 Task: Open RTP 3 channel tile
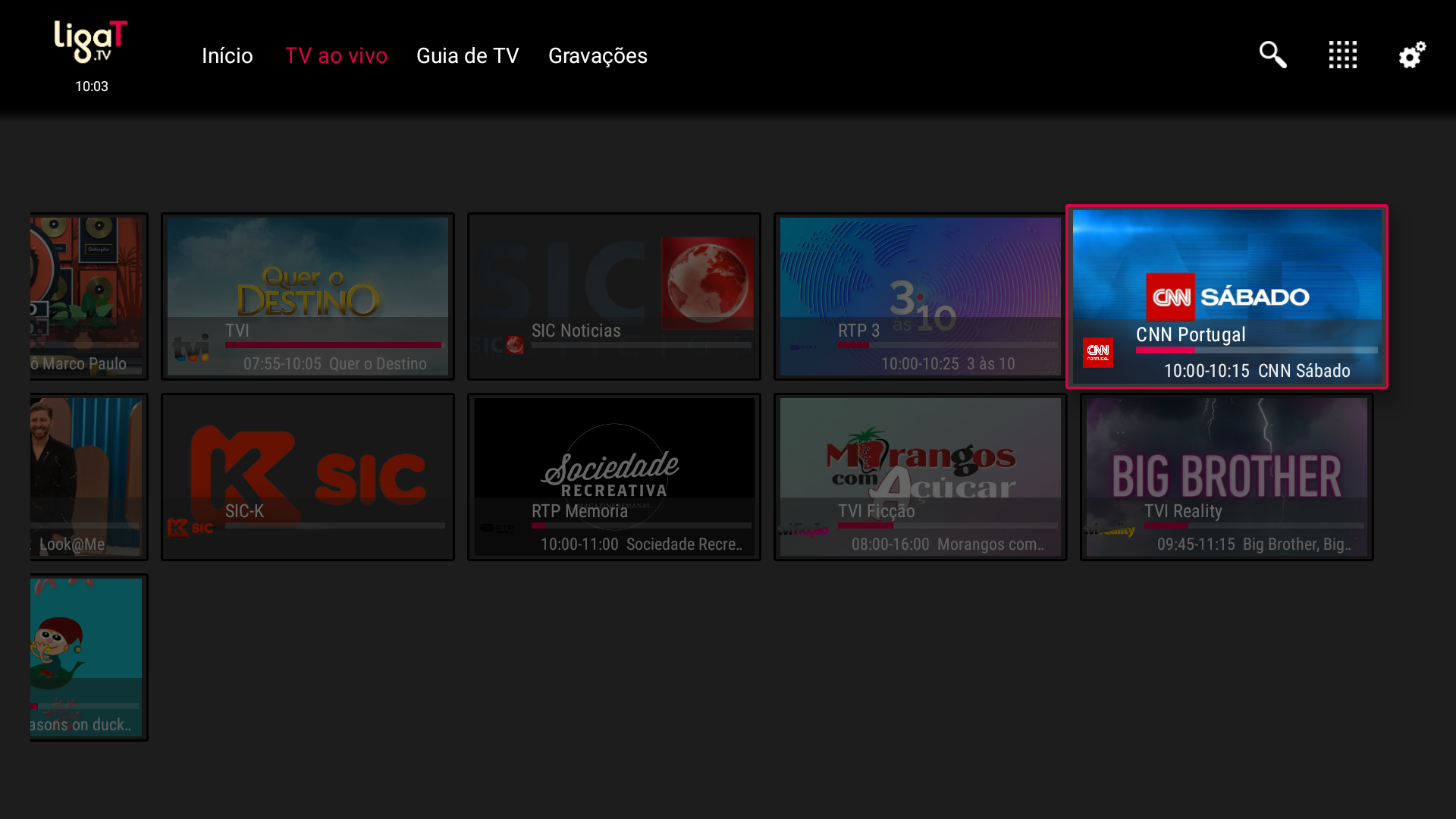(921, 297)
